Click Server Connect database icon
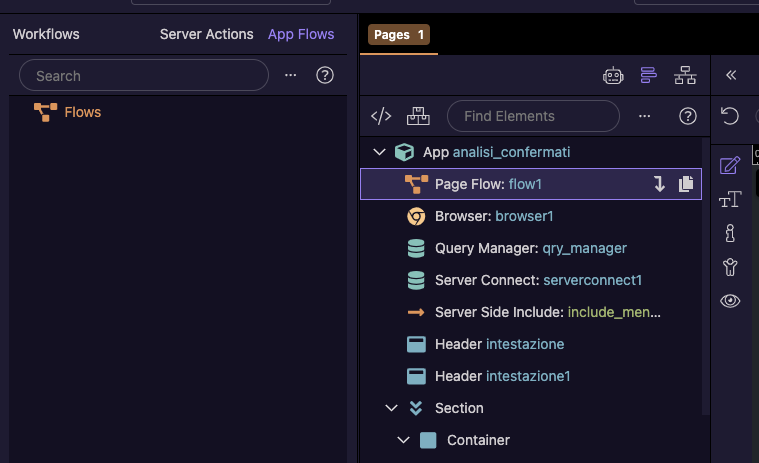Viewport: 759px width, 463px height. point(416,280)
